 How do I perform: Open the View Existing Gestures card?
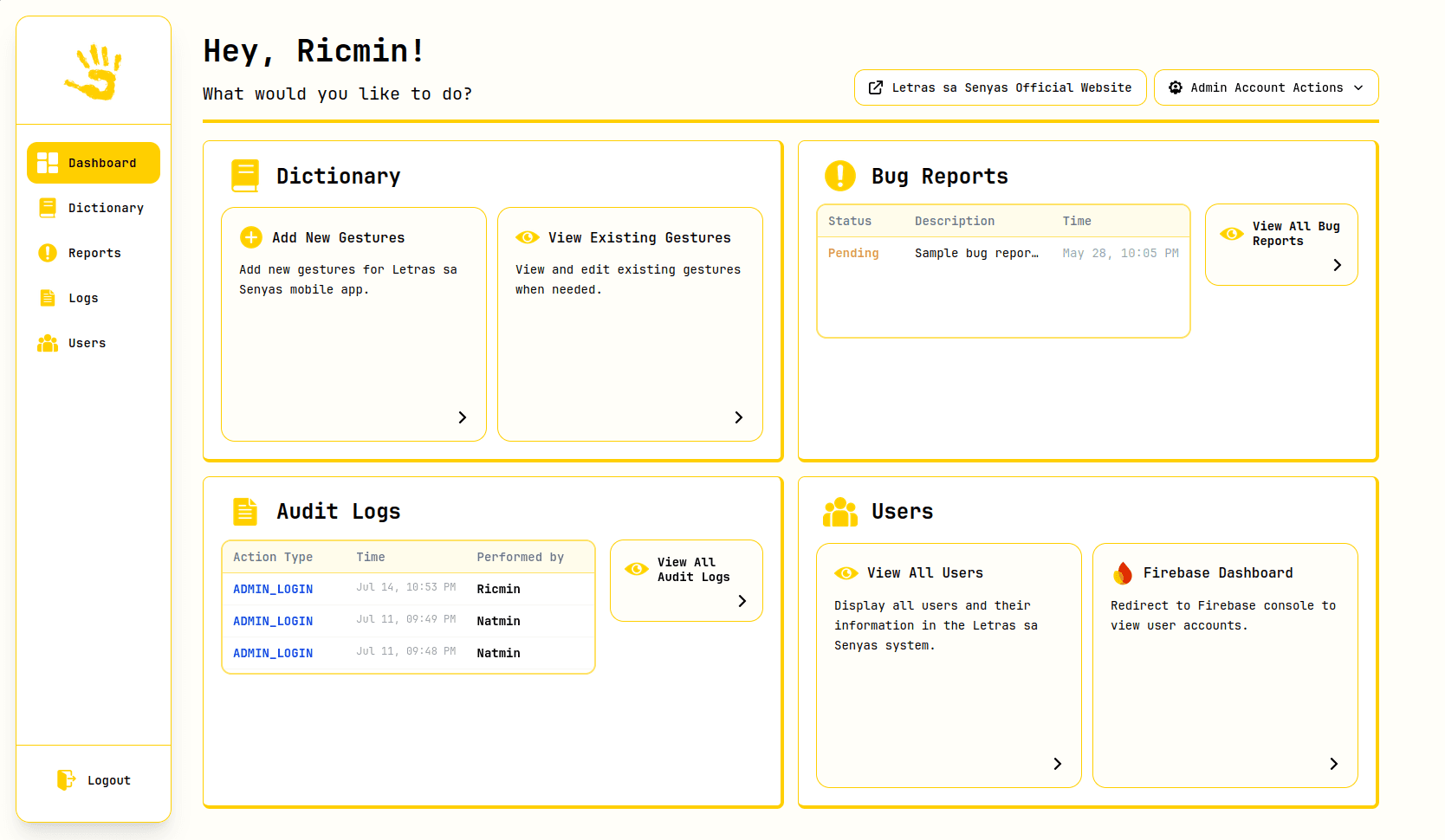tap(630, 324)
